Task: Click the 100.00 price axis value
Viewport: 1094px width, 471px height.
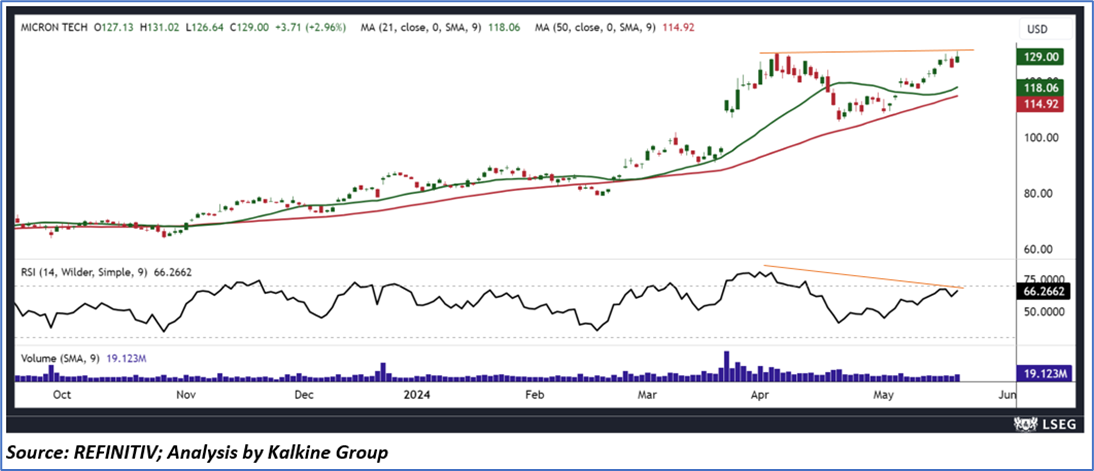Action: tap(1043, 137)
